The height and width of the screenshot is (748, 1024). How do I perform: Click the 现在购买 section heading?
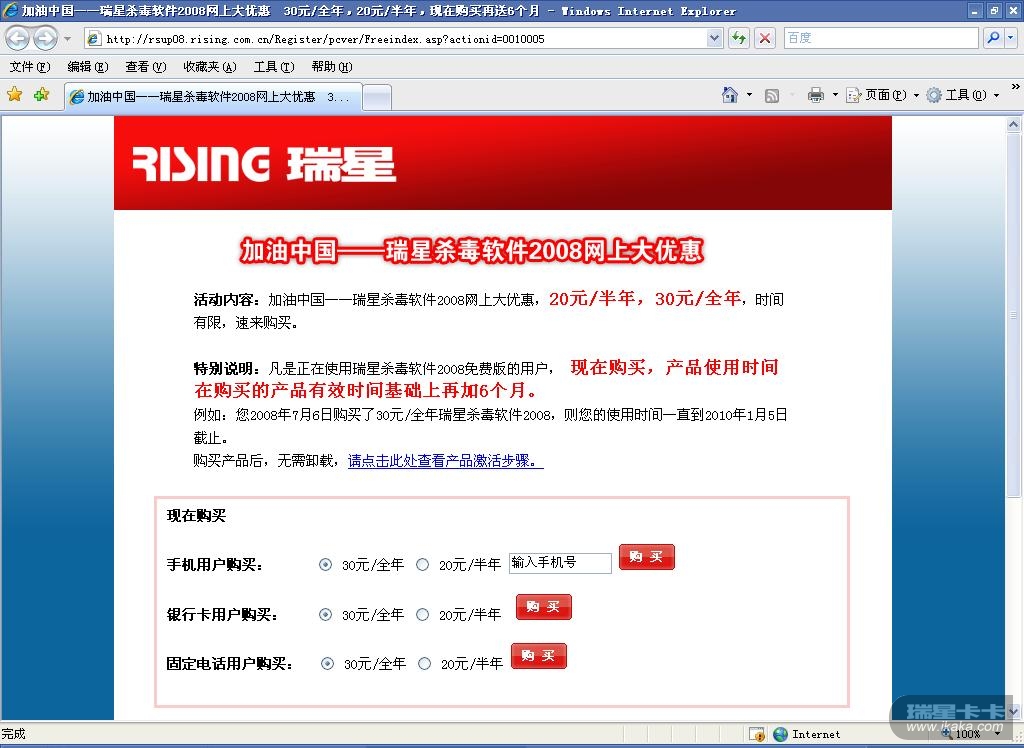point(196,516)
